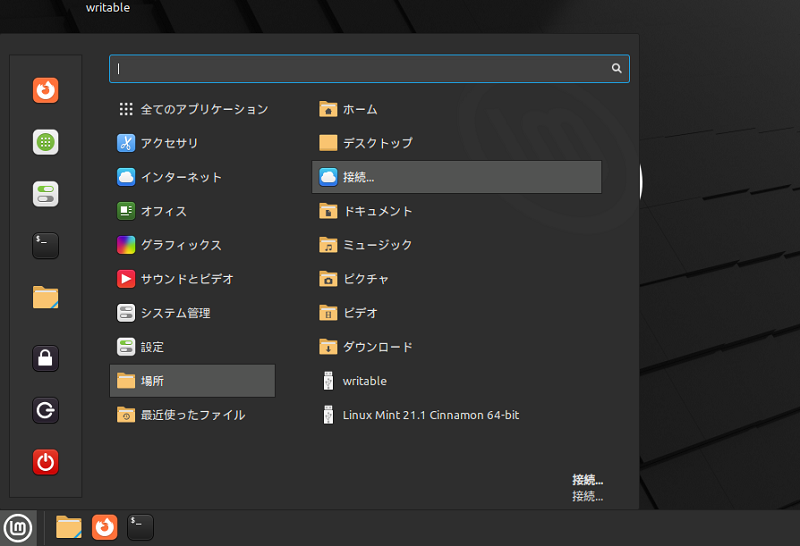The height and width of the screenshot is (546, 800).
Task: Open ホーム folder
Action: (x=457, y=109)
